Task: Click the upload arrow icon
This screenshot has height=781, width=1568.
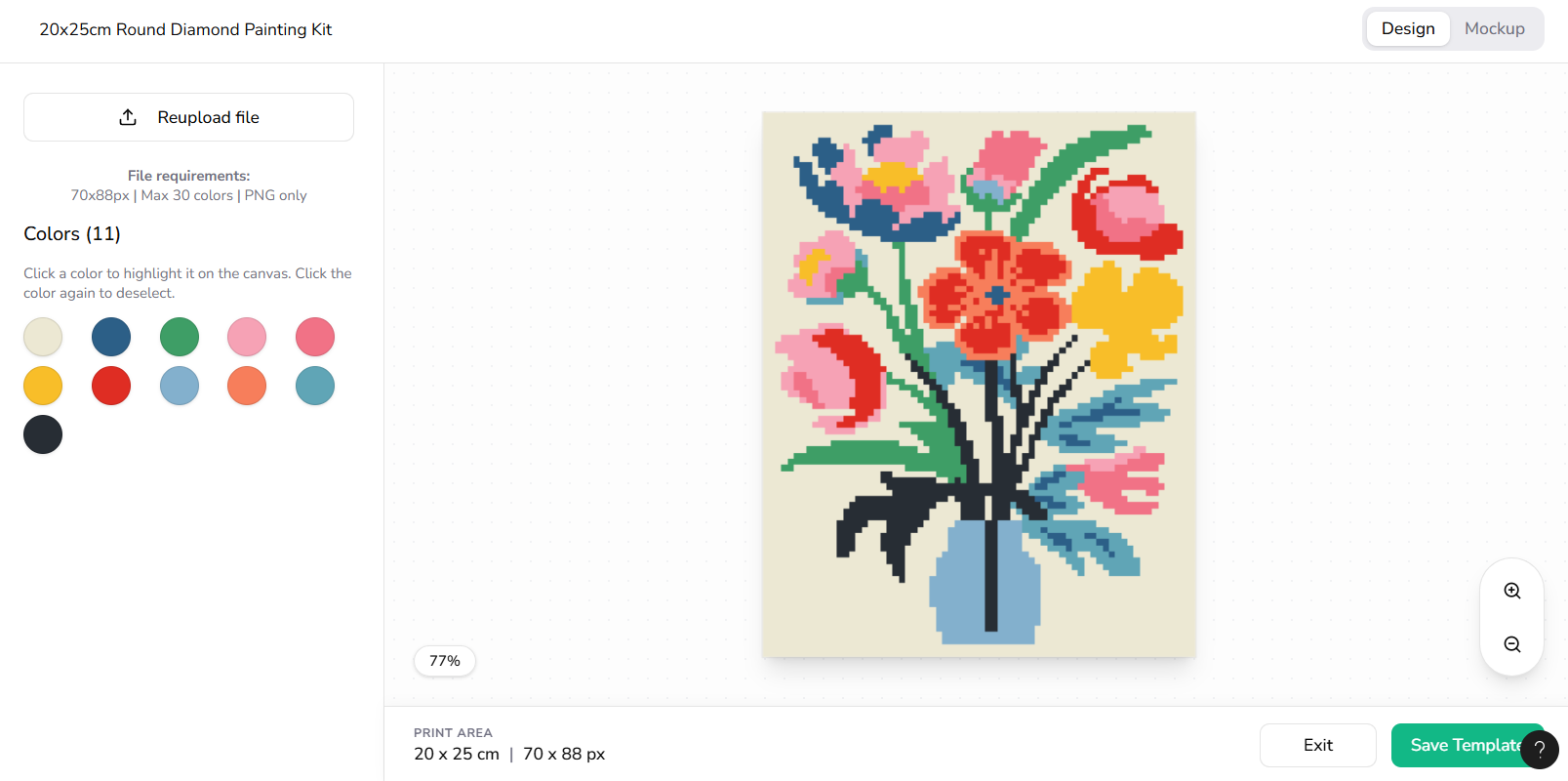Action: tap(128, 117)
